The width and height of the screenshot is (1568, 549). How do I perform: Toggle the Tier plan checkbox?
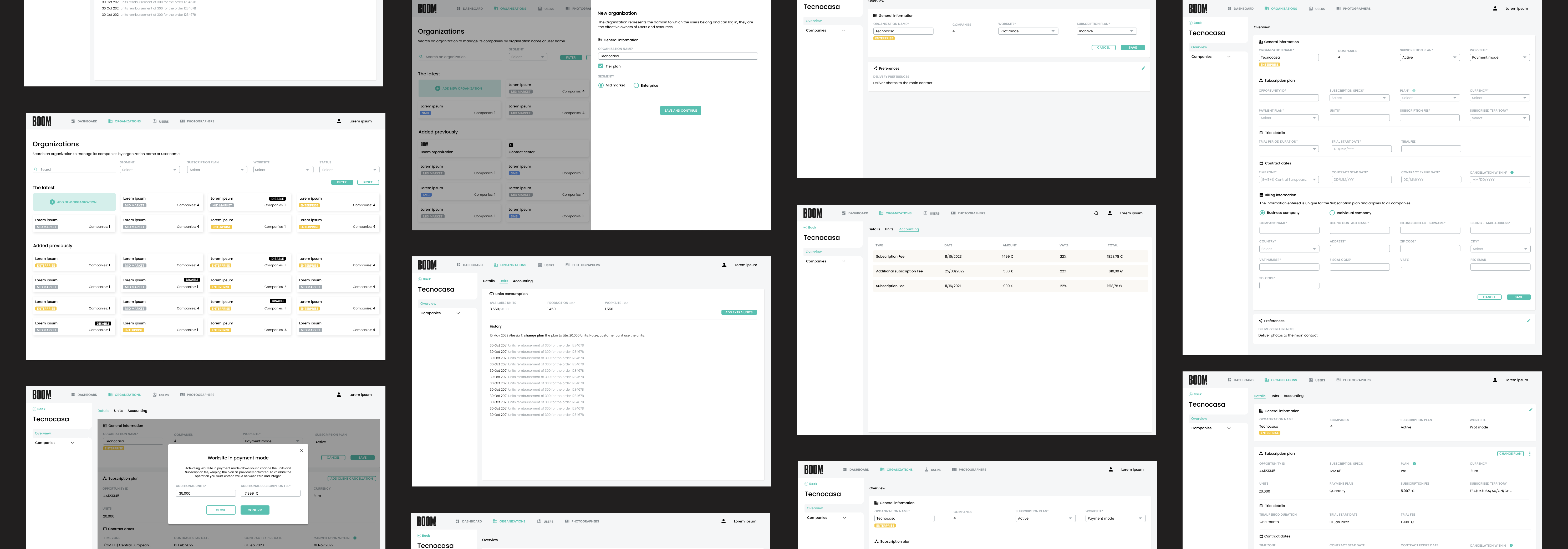[x=601, y=66]
